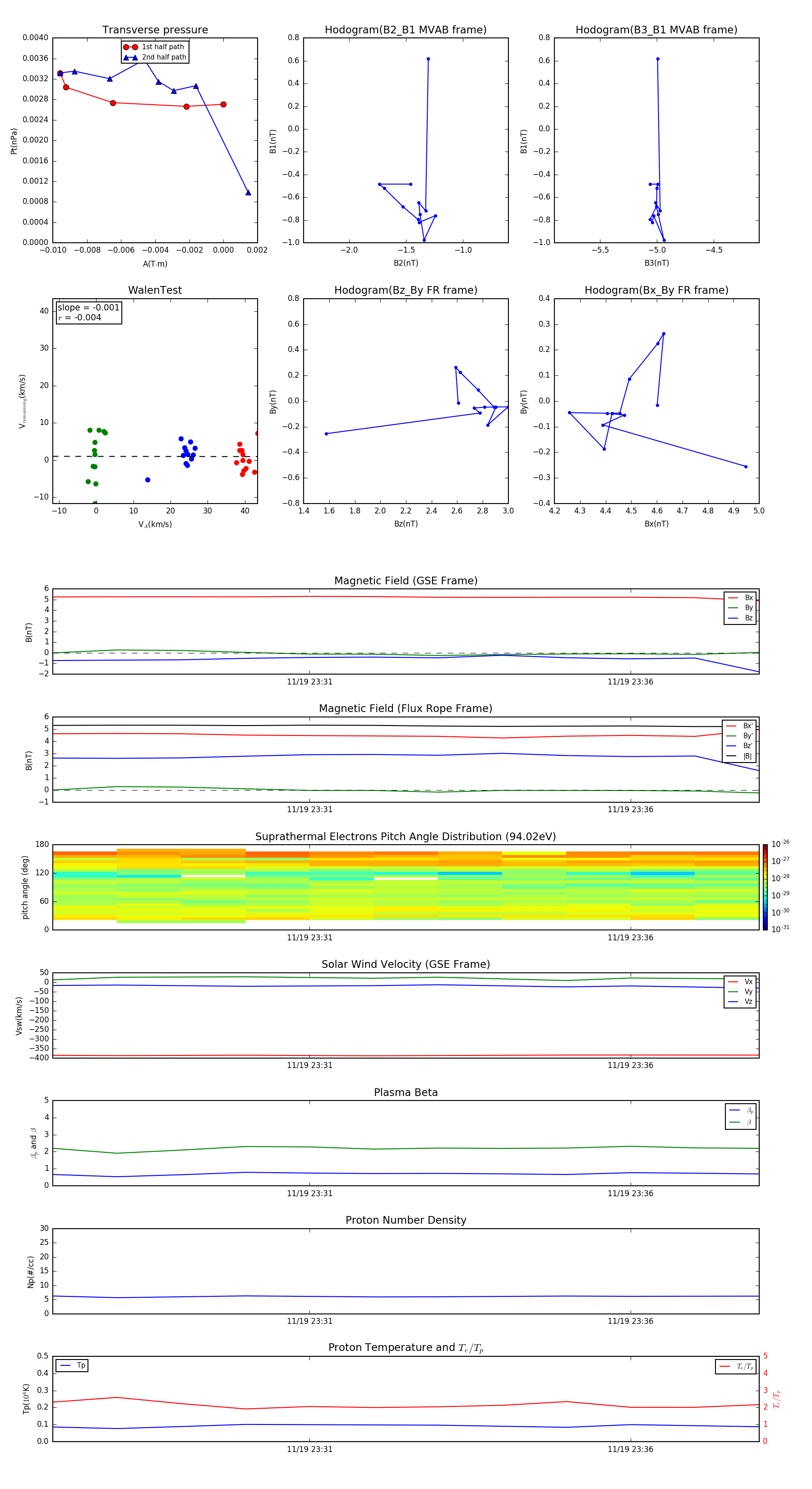Click the 'Tp' legend in temperature plot

pyautogui.click(x=72, y=1365)
